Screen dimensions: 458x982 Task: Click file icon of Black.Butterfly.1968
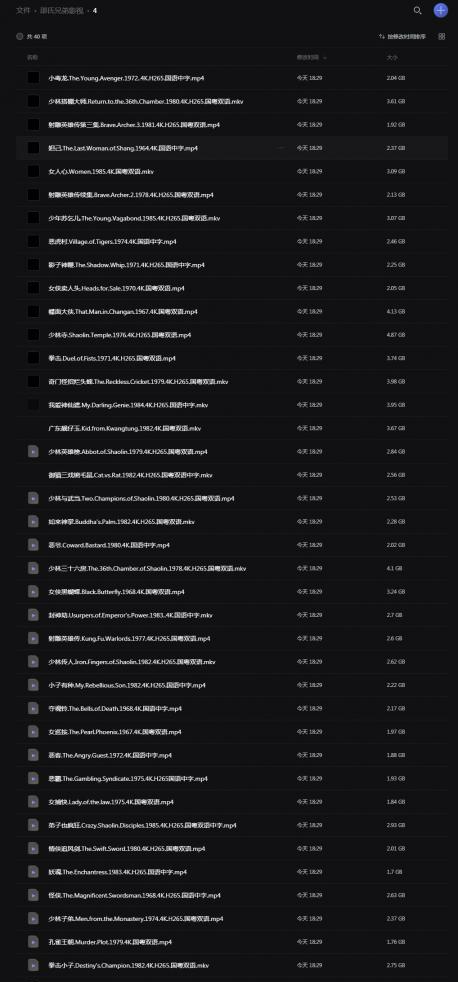[x=33, y=592]
